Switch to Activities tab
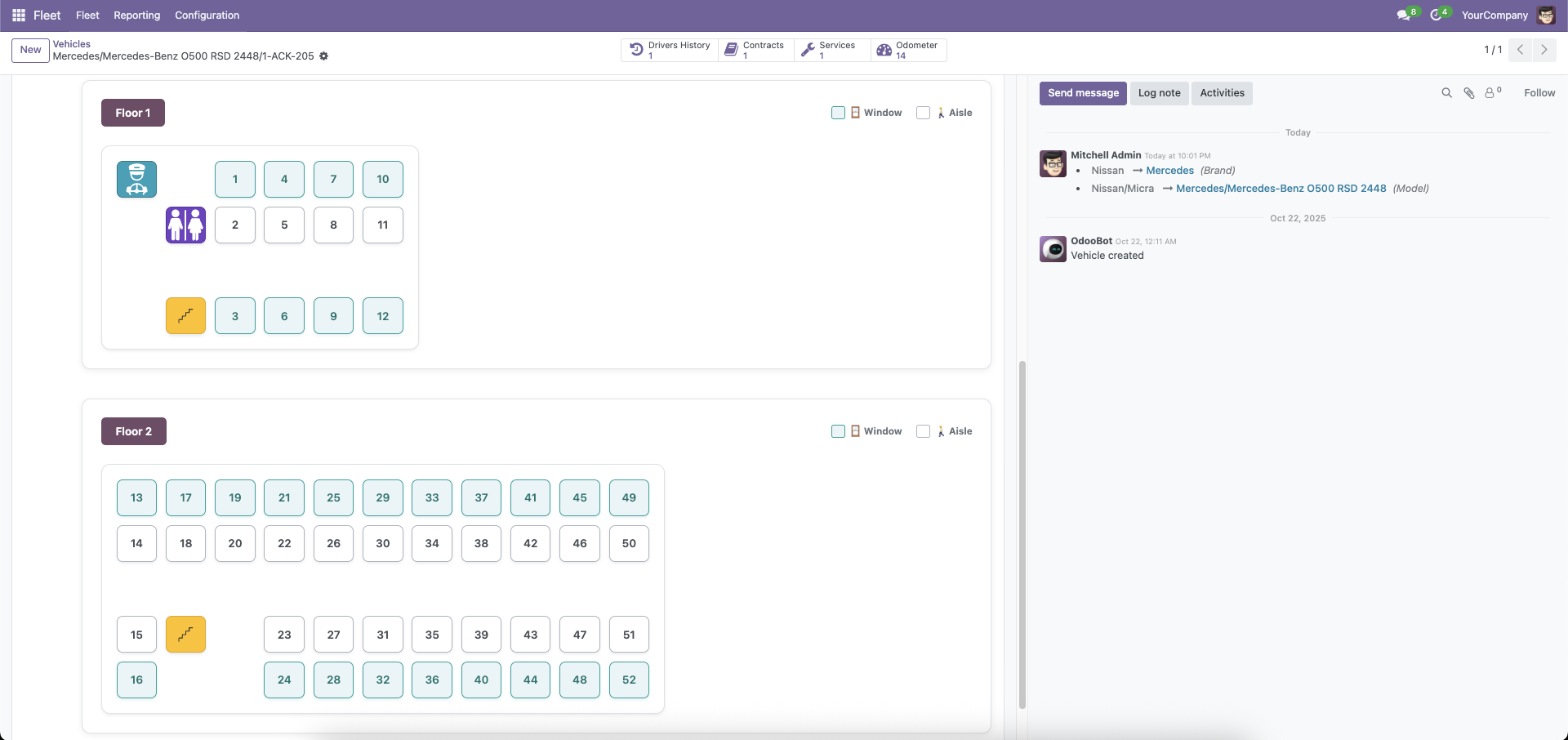 [1222, 93]
